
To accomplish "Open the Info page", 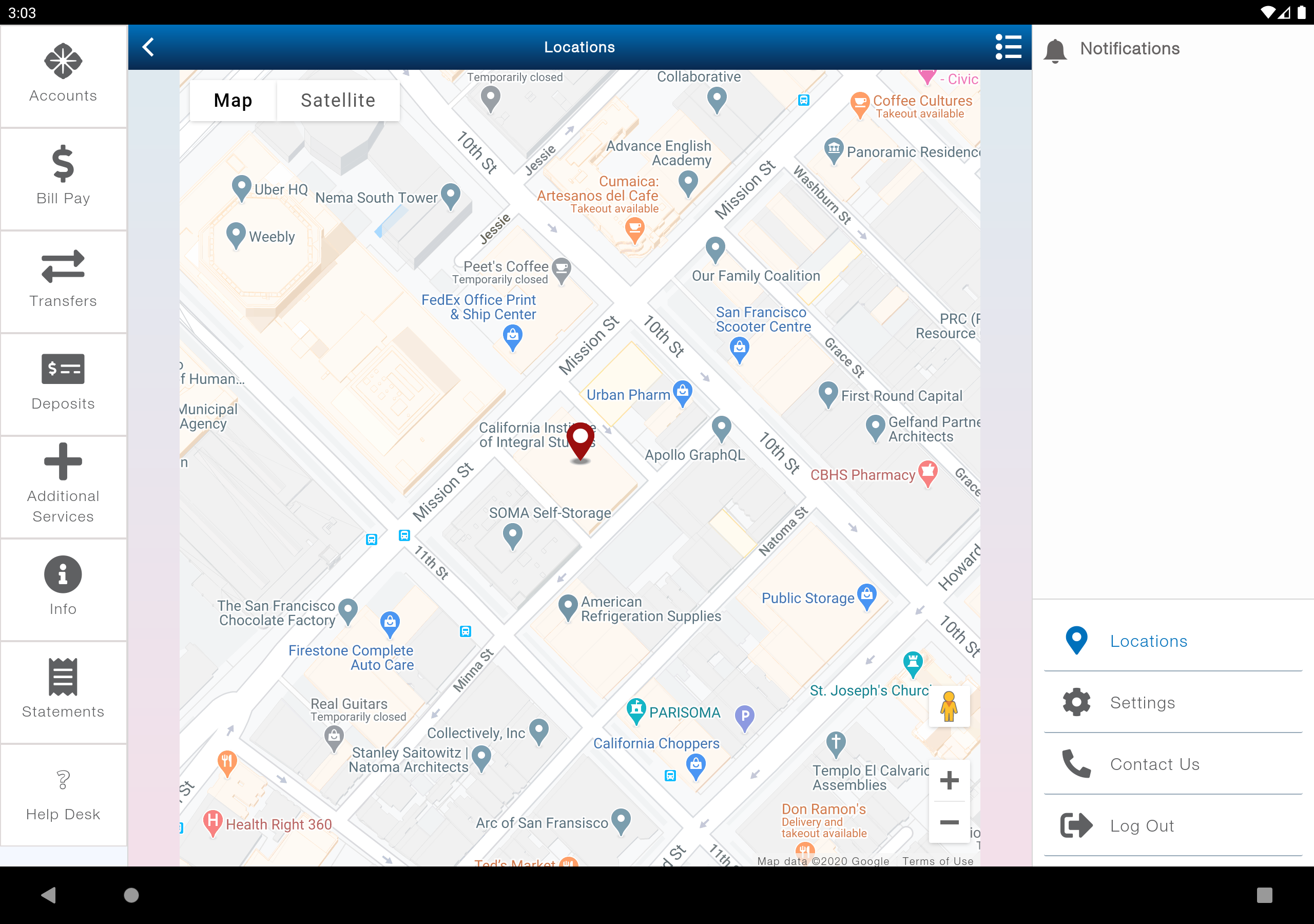I will [63, 590].
